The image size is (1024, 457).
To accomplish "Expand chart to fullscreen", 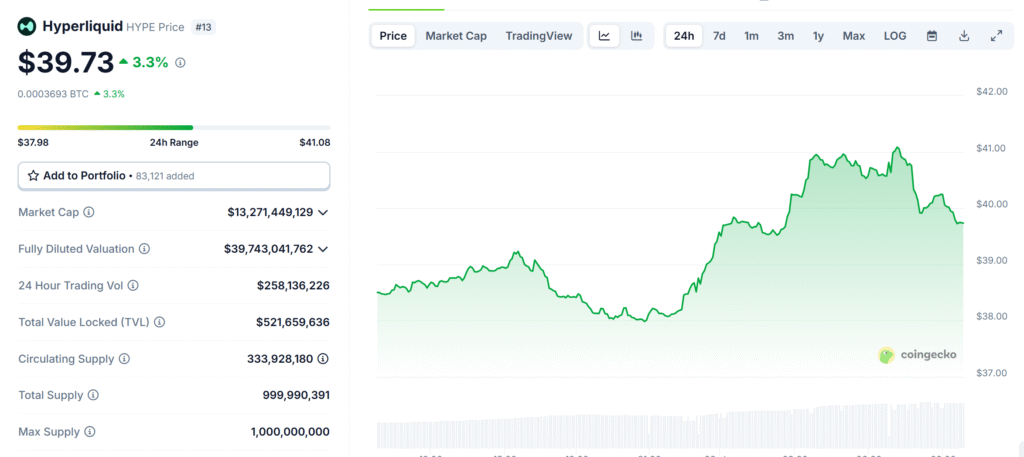I will point(996,36).
